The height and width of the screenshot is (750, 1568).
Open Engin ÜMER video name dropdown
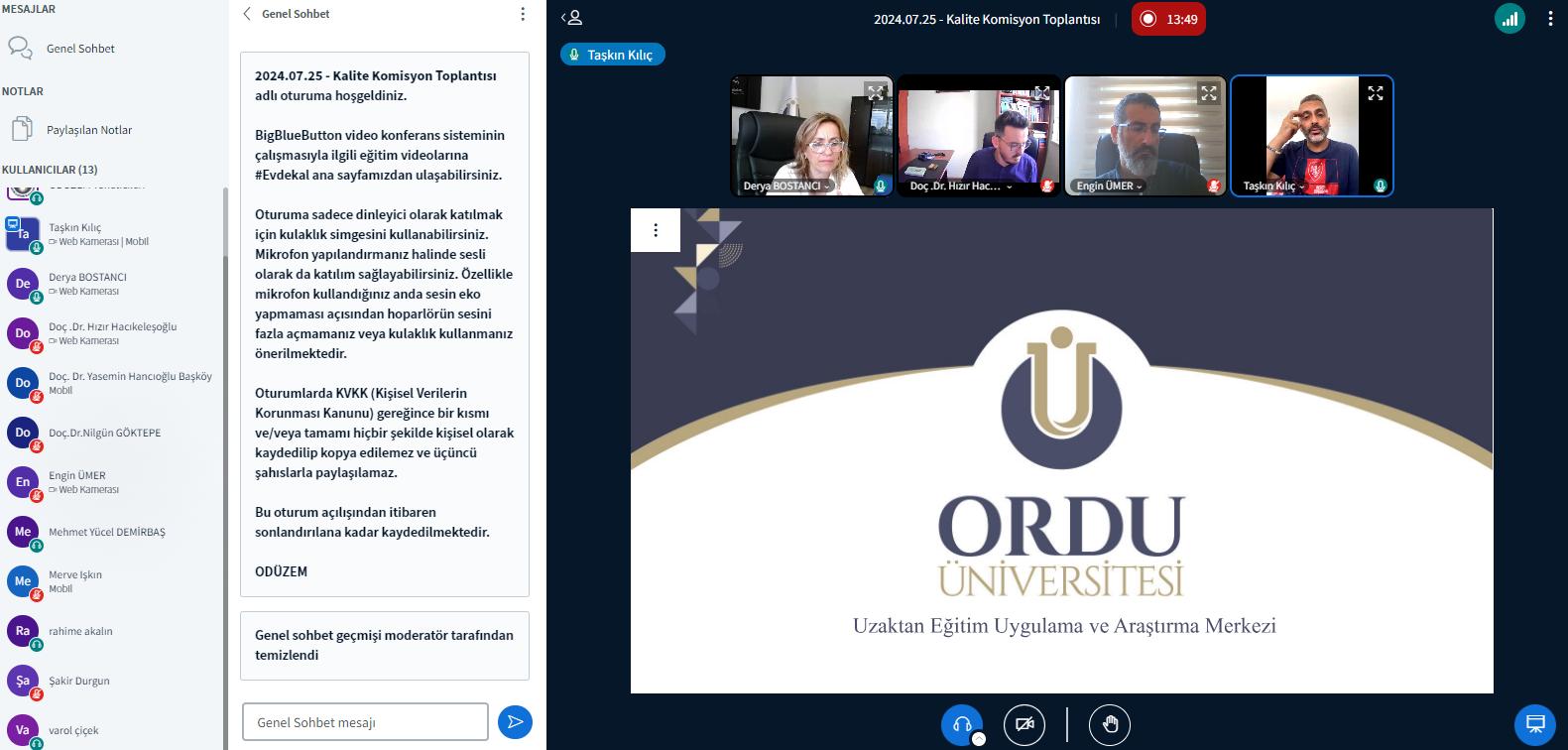coord(1110,186)
